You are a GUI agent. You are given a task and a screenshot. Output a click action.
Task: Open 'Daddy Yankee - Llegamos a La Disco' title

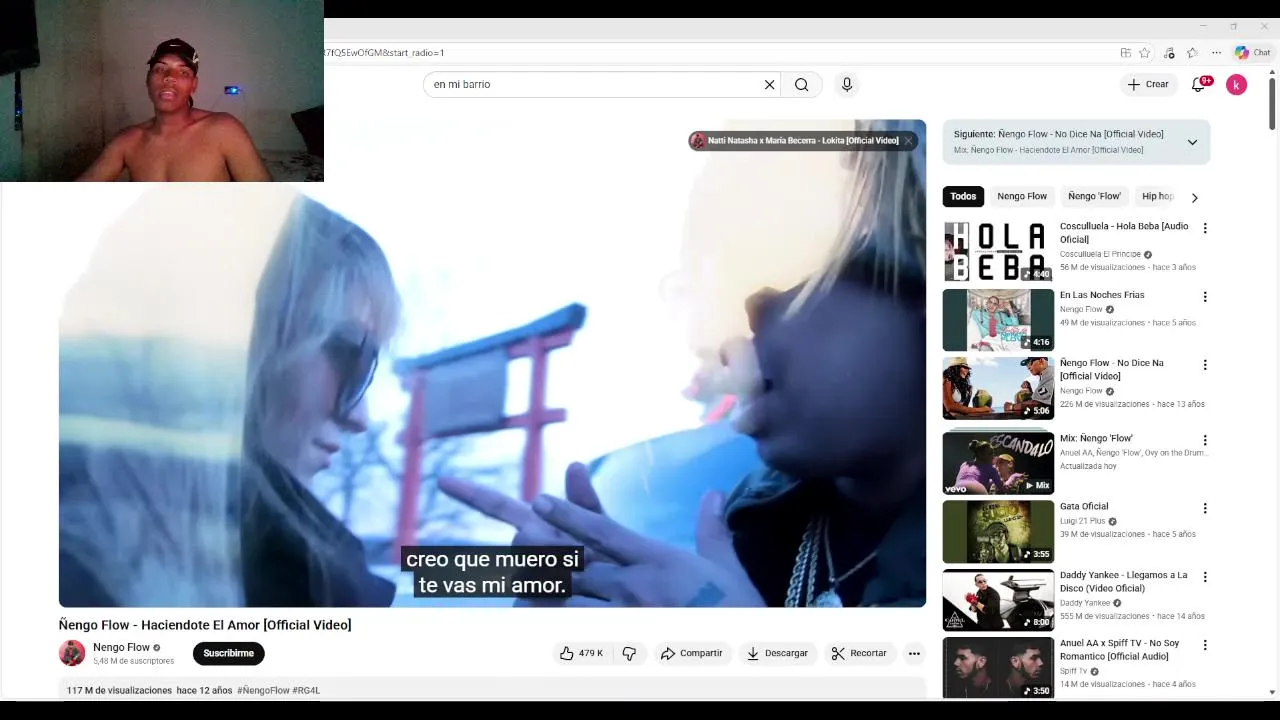(x=1124, y=582)
